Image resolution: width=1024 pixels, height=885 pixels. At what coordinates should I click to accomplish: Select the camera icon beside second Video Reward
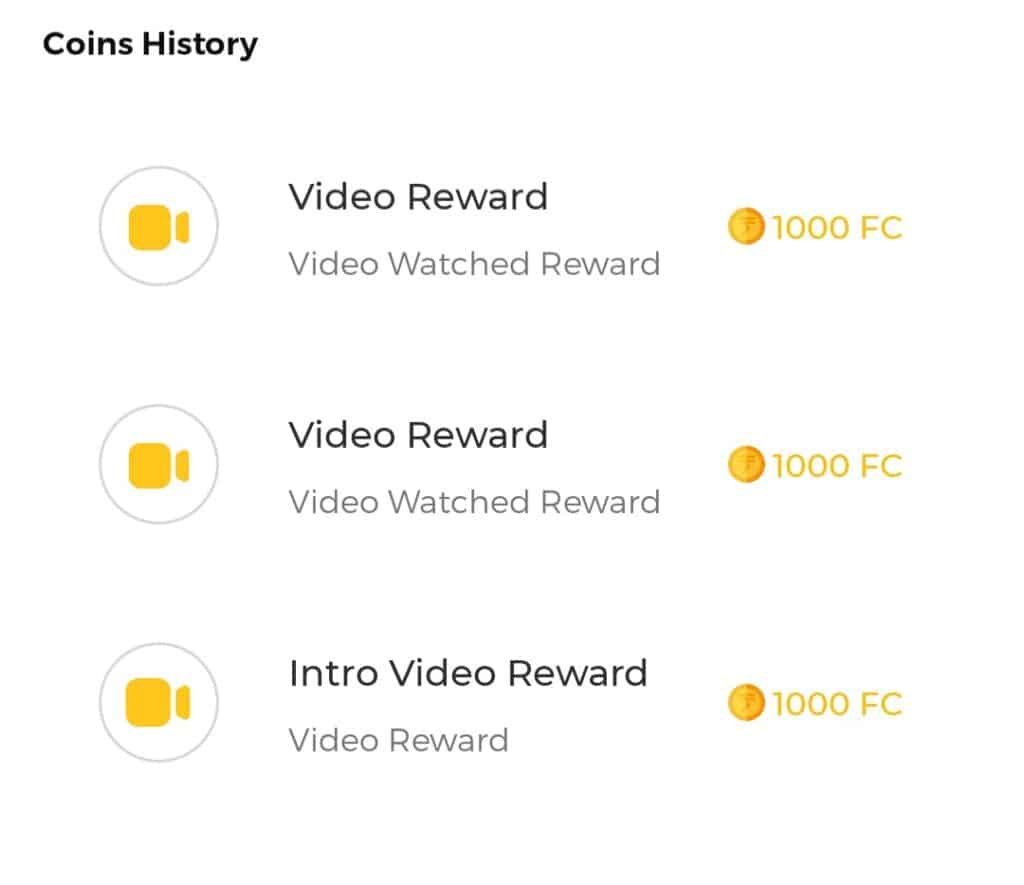(157, 464)
